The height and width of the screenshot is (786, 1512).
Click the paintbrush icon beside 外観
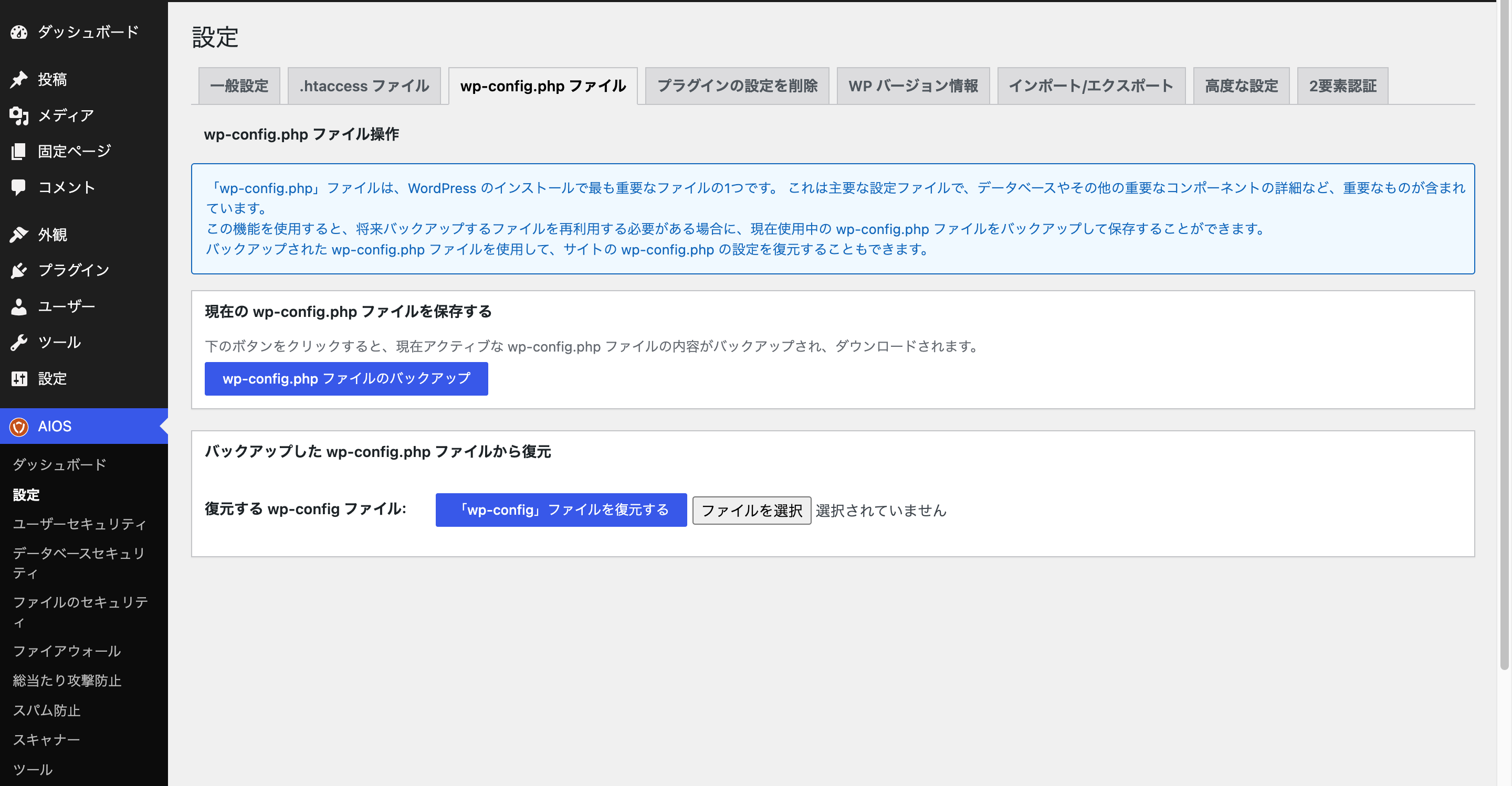pyautogui.click(x=19, y=235)
